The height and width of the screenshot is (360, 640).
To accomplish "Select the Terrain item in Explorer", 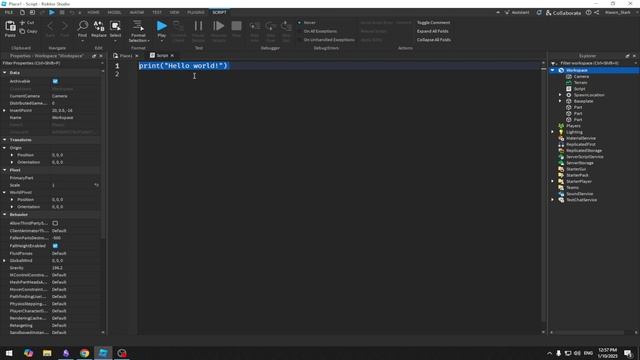I will point(580,82).
